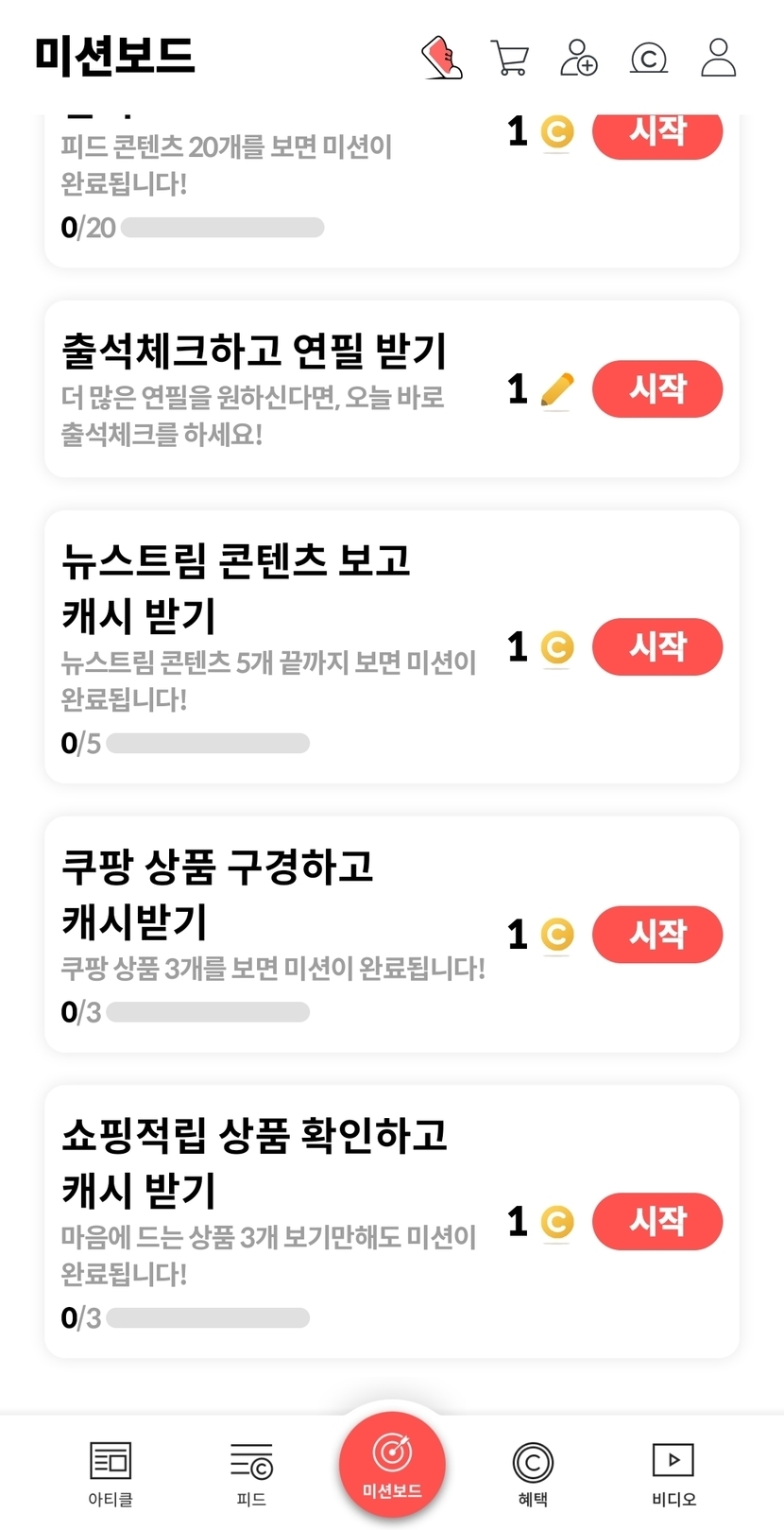Tap the red sneaker icon in header
Screen dimensions: 784x1530
click(x=441, y=58)
